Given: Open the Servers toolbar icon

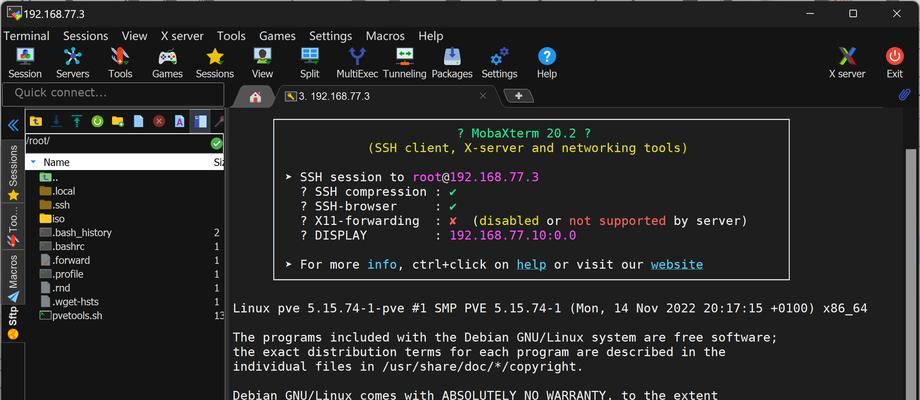Looking at the screenshot, I should [72, 63].
